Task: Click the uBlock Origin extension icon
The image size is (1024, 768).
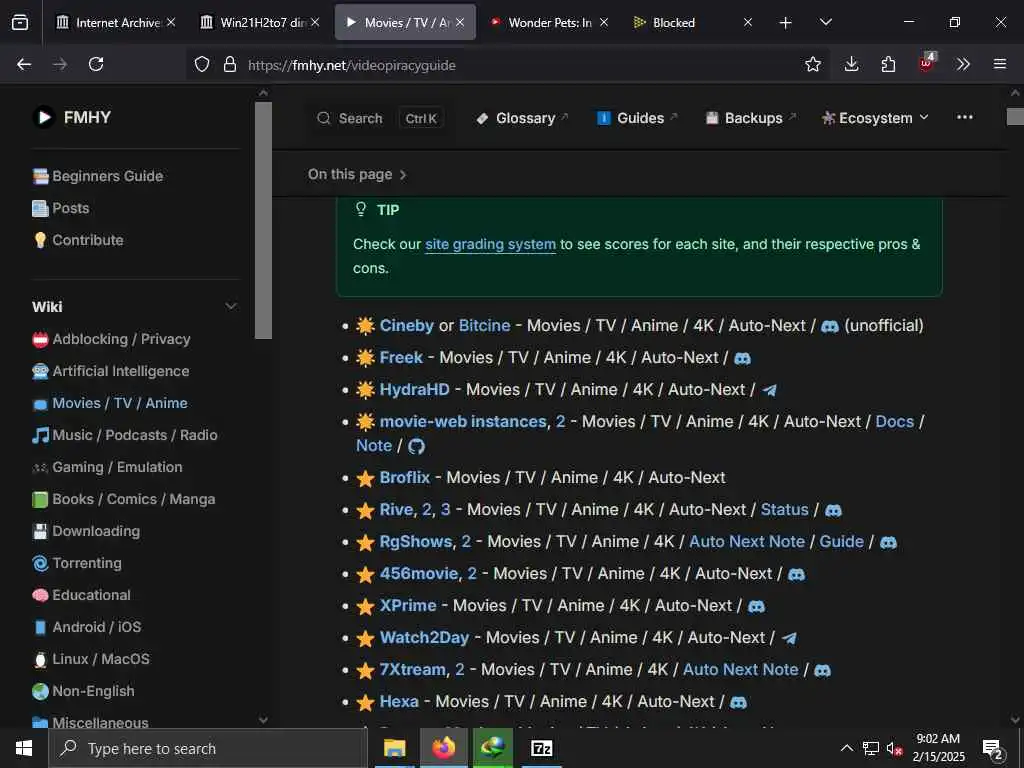Action: [x=926, y=63]
